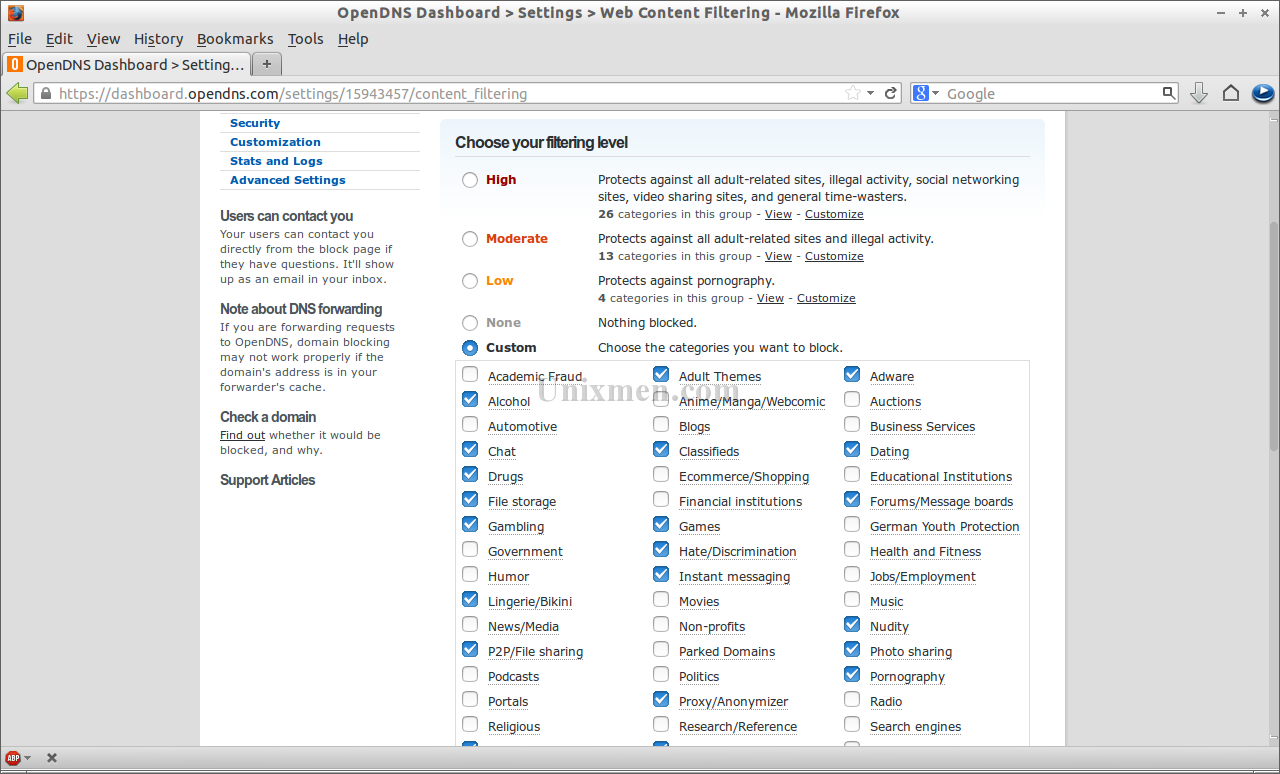This screenshot has height=774, width=1280.
Task: Select the None filtering radio button
Action: 470,323
